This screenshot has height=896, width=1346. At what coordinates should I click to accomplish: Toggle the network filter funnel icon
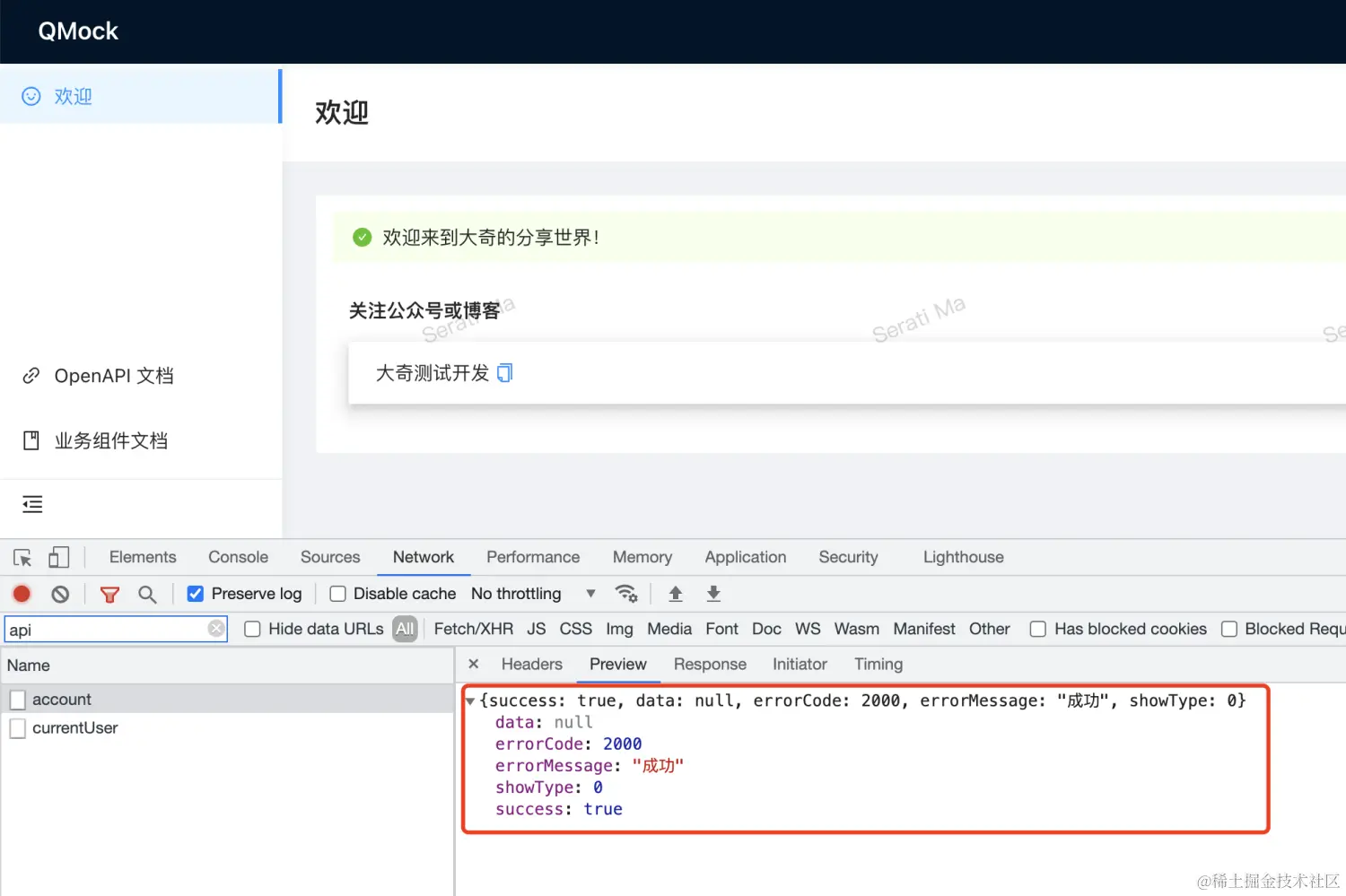[x=109, y=594]
